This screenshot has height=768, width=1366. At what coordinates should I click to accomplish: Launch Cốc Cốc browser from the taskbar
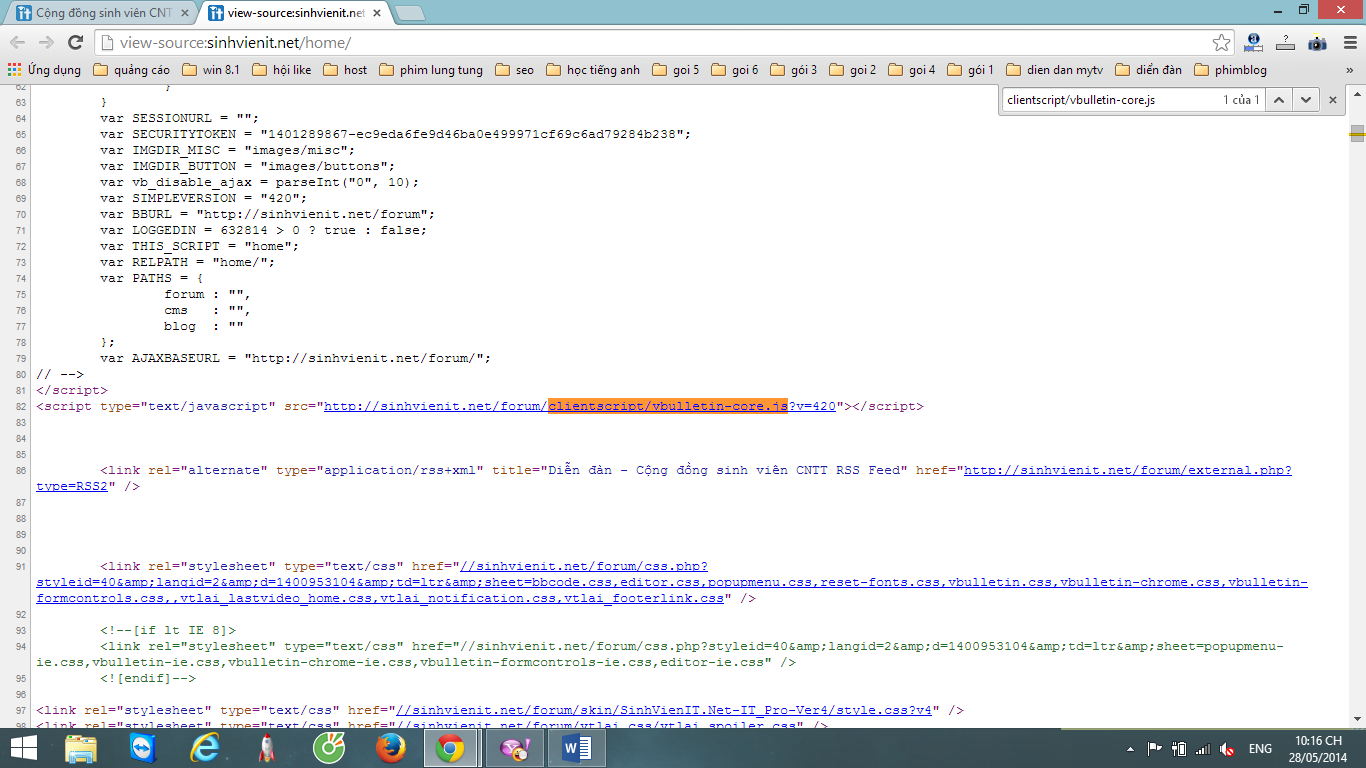point(329,748)
